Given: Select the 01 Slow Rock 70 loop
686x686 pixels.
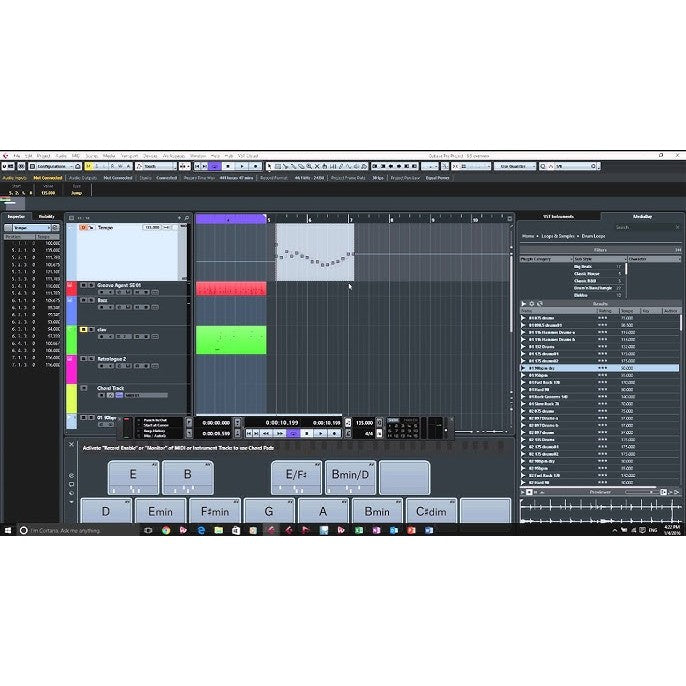Looking at the screenshot, I should click(x=599, y=404).
